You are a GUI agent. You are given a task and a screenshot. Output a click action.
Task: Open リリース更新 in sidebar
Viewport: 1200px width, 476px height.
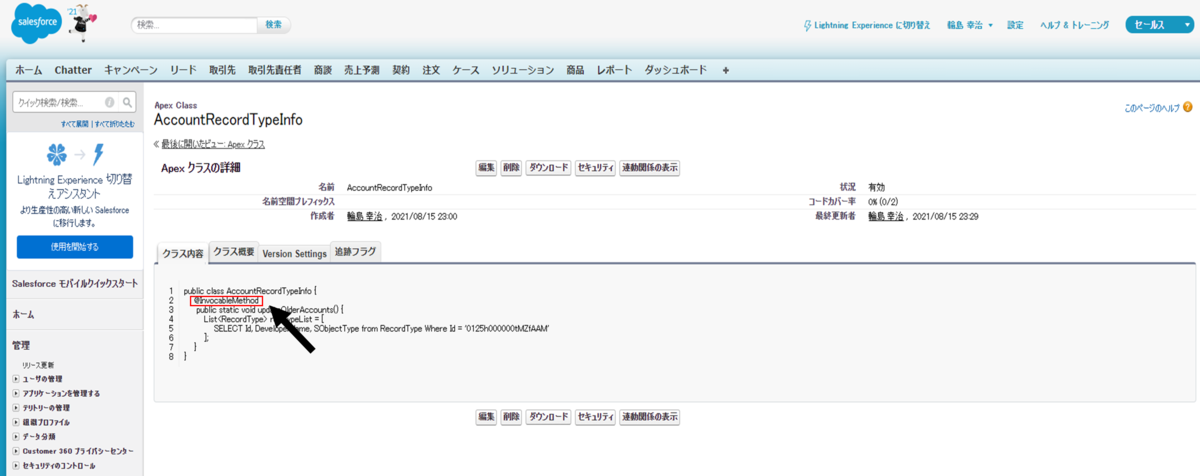[x=37, y=365]
